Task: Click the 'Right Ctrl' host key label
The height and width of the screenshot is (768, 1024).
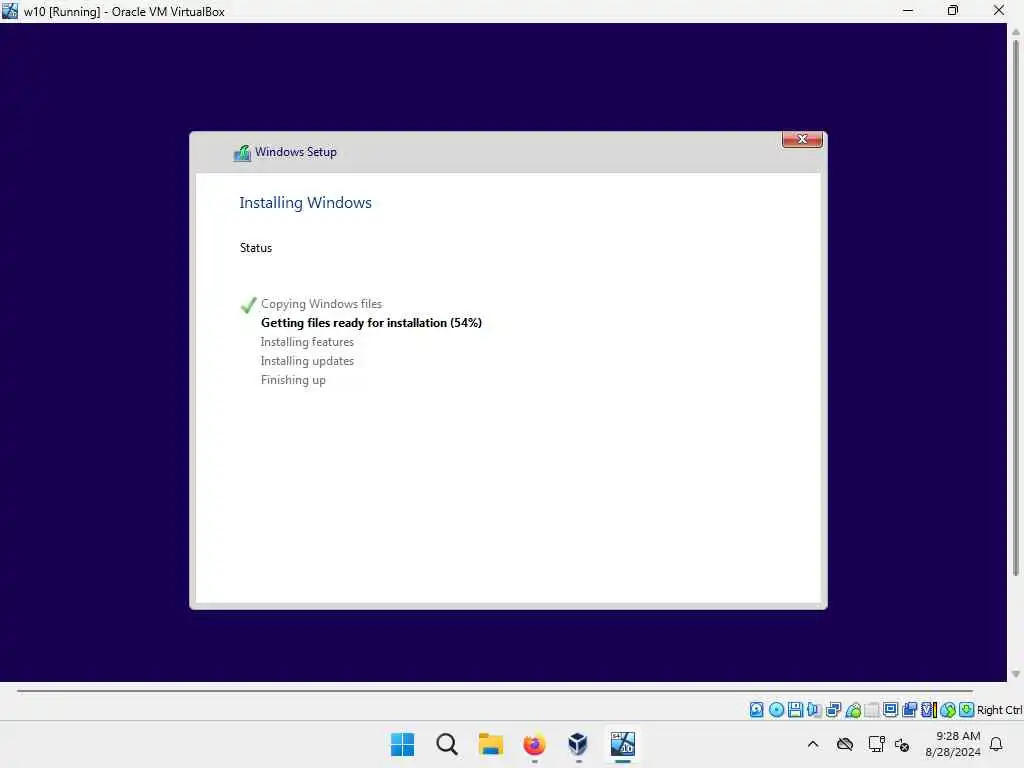Action: [x=999, y=710]
